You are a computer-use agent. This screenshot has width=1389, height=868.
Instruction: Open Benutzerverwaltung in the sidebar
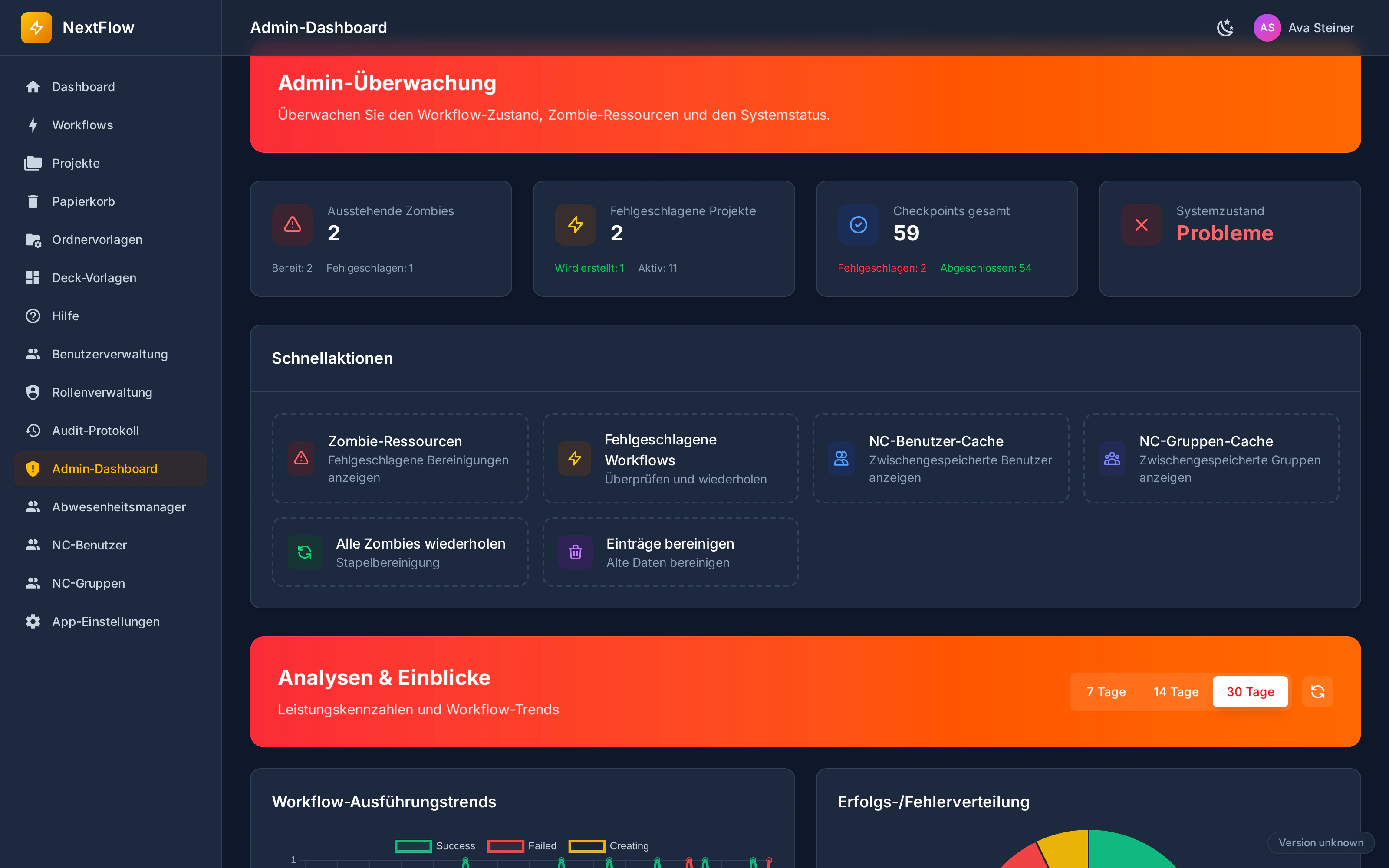pyautogui.click(x=111, y=354)
